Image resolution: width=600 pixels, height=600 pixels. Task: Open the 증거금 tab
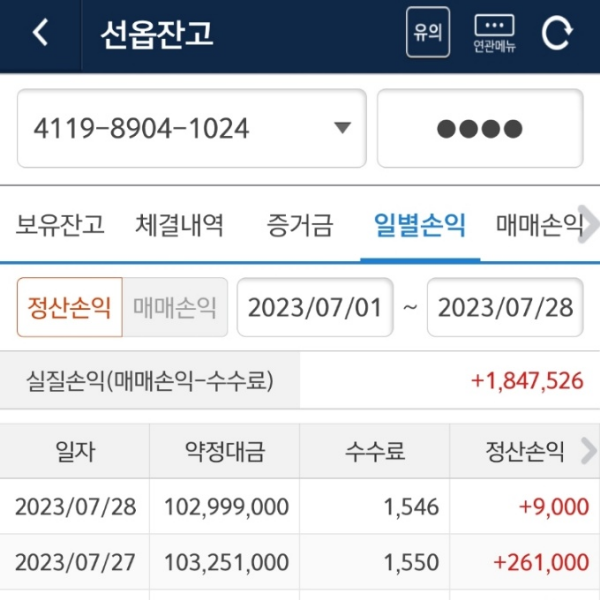pos(300,225)
